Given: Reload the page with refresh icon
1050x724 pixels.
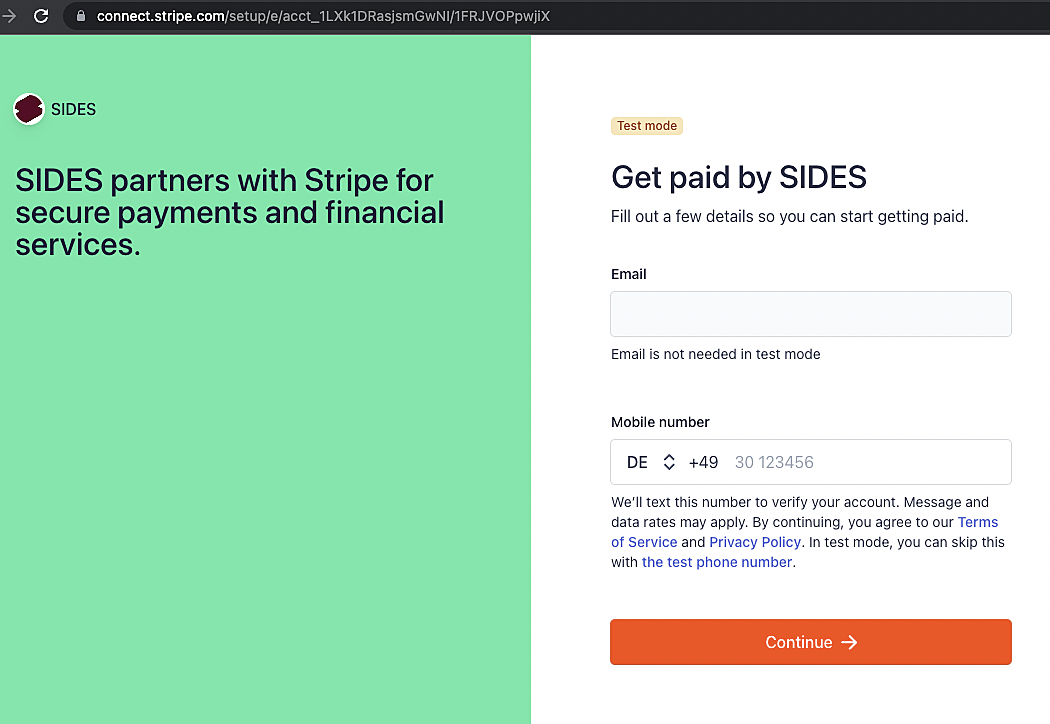Looking at the screenshot, I should 41,16.
